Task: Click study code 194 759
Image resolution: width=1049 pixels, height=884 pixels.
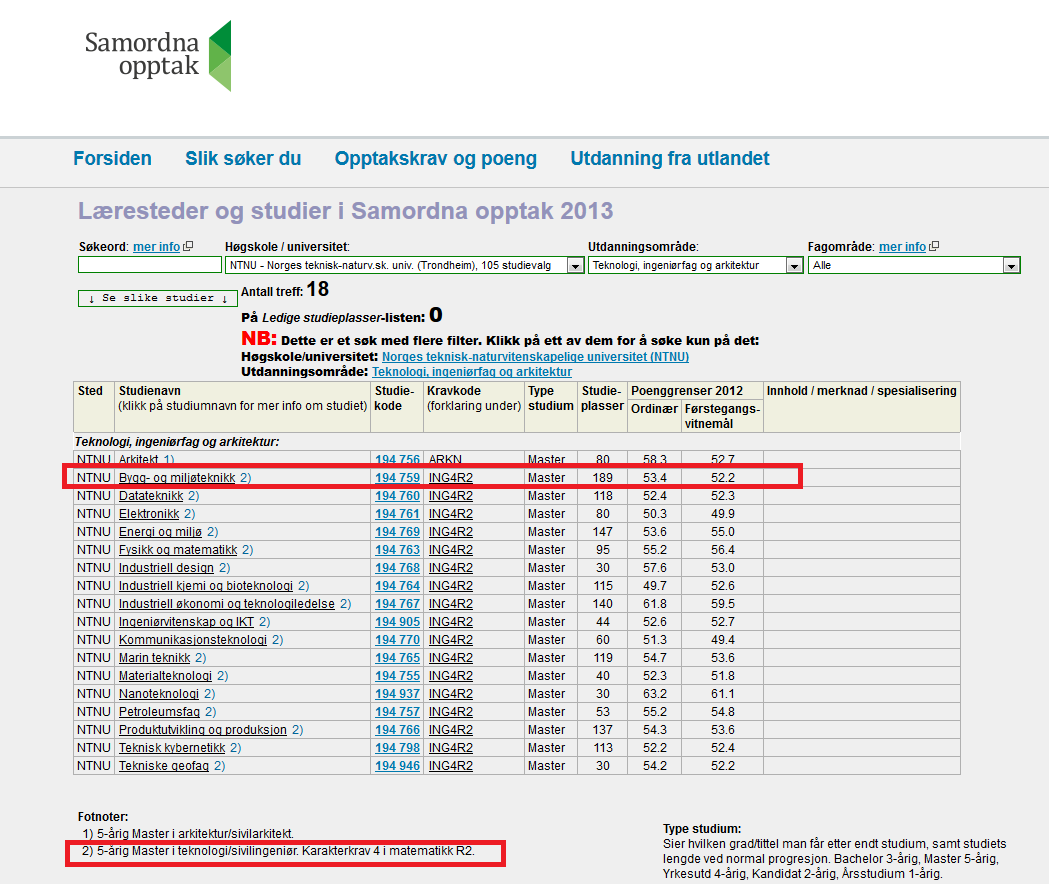Action: 397,478
